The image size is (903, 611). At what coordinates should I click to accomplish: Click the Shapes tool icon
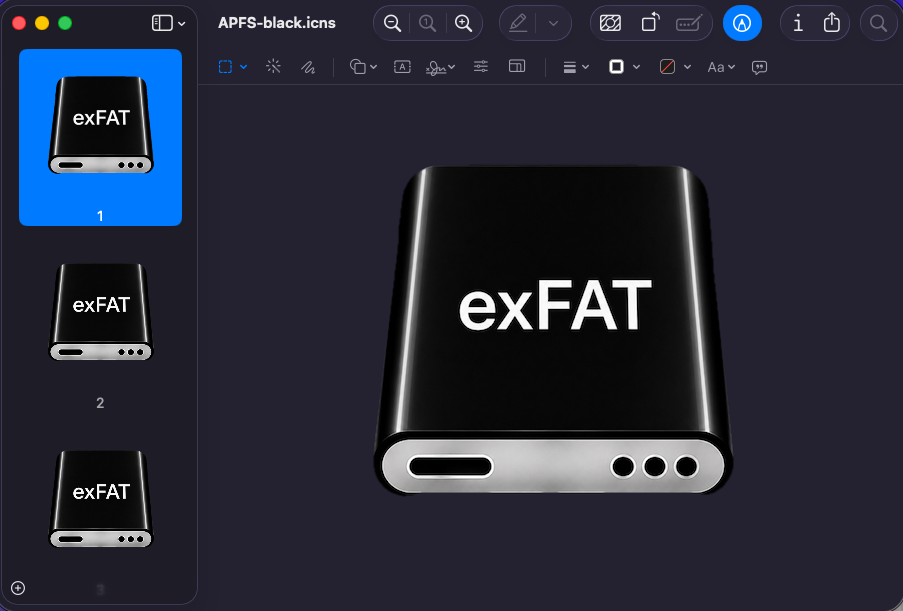coord(358,67)
